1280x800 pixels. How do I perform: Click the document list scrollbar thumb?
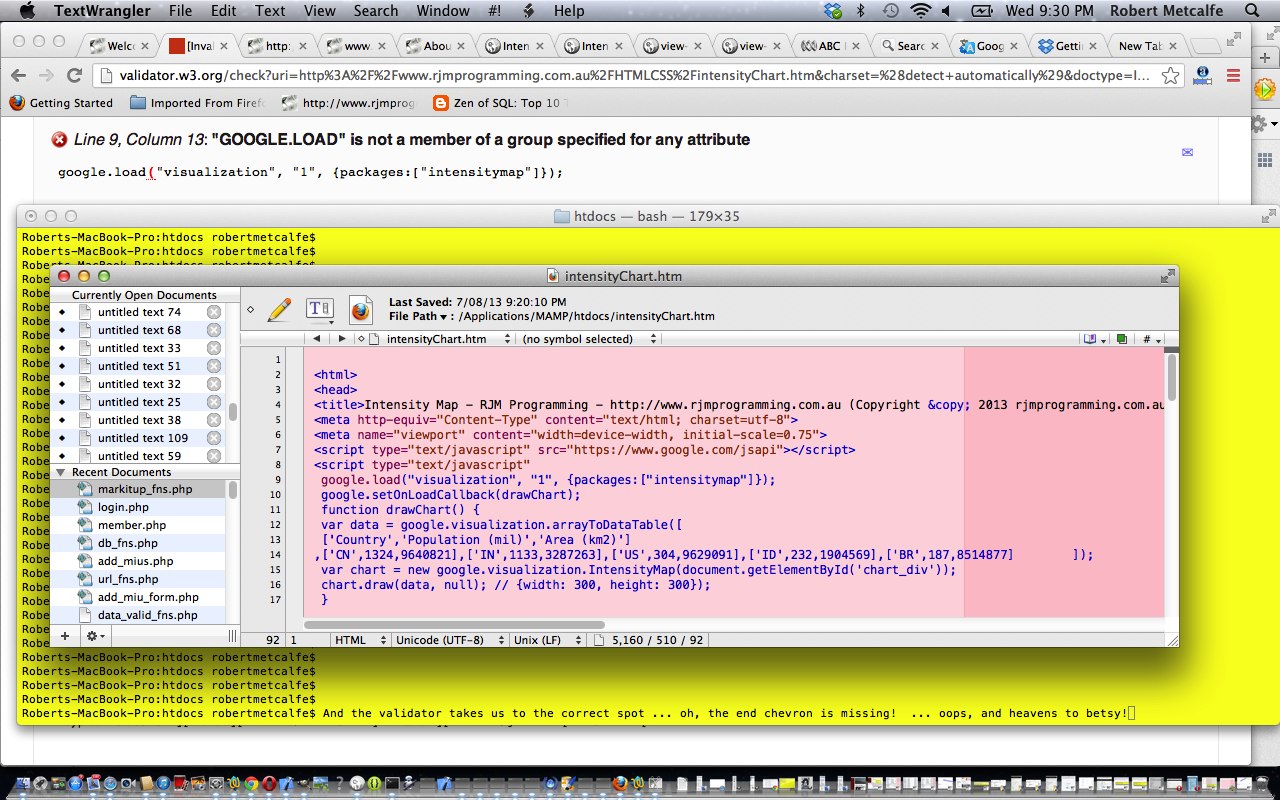[x=233, y=411]
